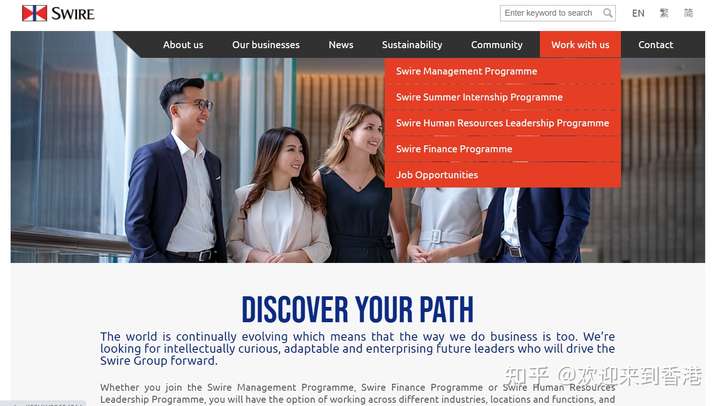Choose Swire Summer Internship Programme
This screenshot has width=720, height=406.
click(x=502, y=97)
